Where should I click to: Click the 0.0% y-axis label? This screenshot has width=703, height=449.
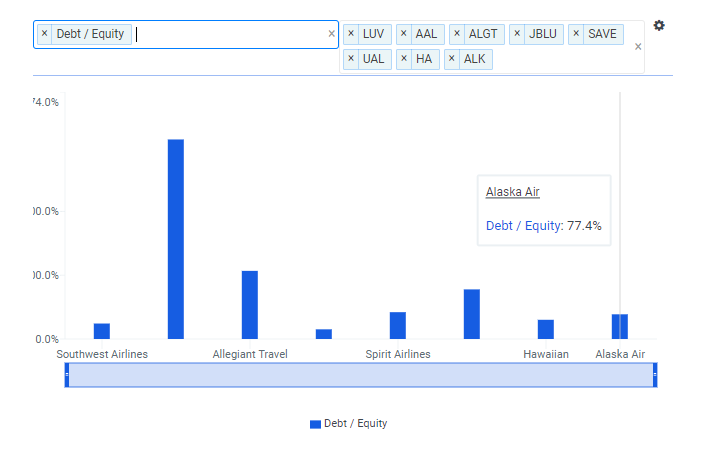point(47,339)
